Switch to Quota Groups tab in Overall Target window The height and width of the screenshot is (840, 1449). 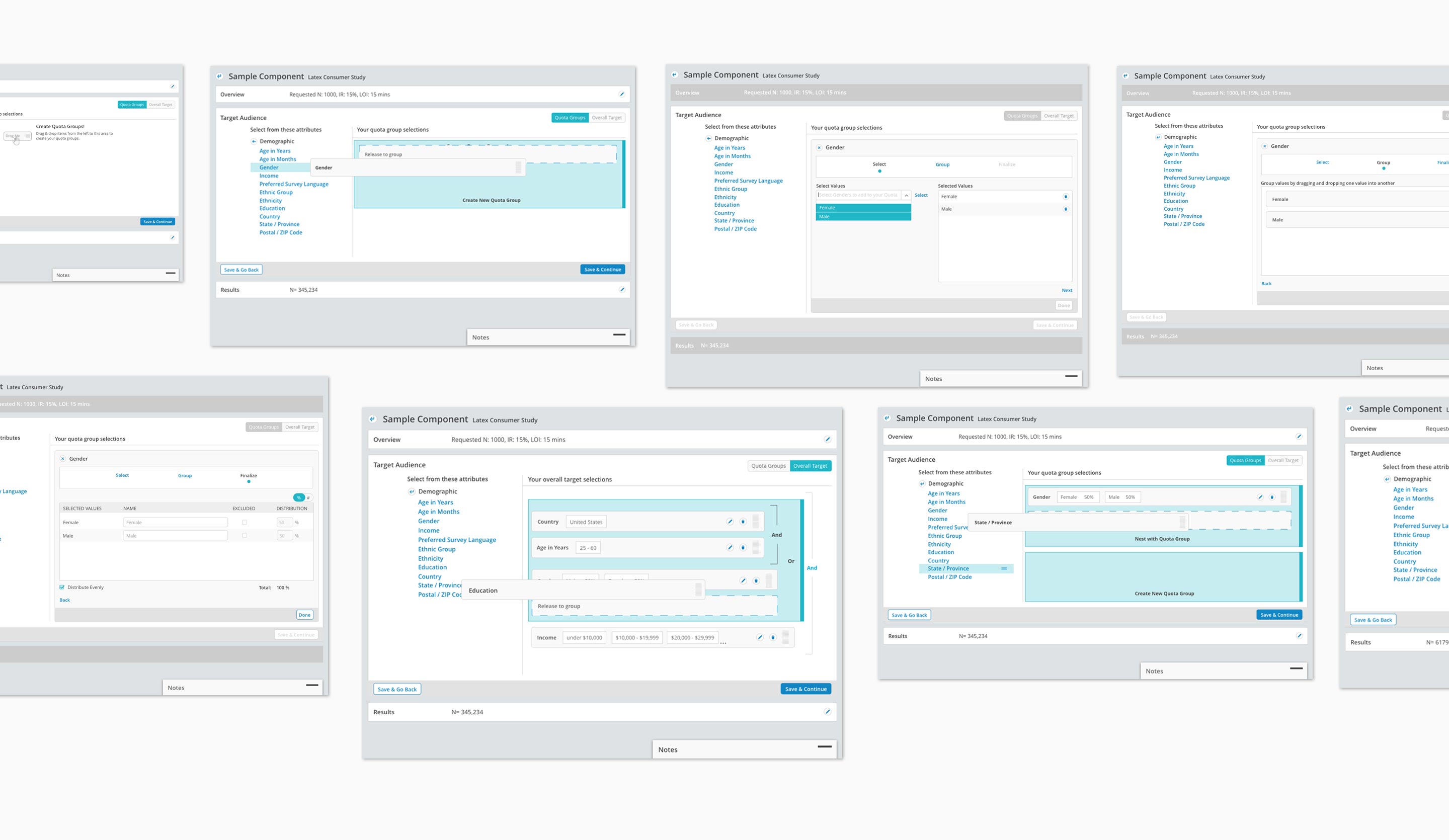[x=768, y=466]
